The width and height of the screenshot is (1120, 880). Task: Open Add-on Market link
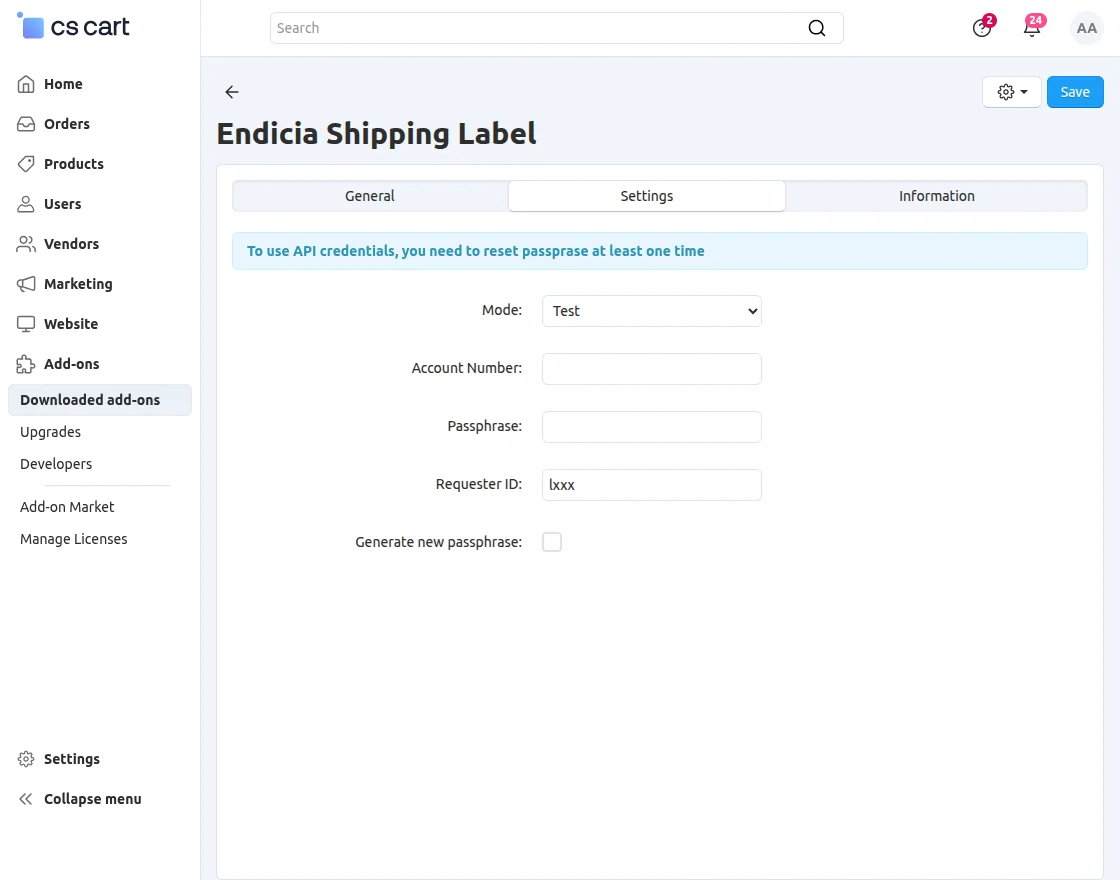pyautogui.click(x=67, y=507)
